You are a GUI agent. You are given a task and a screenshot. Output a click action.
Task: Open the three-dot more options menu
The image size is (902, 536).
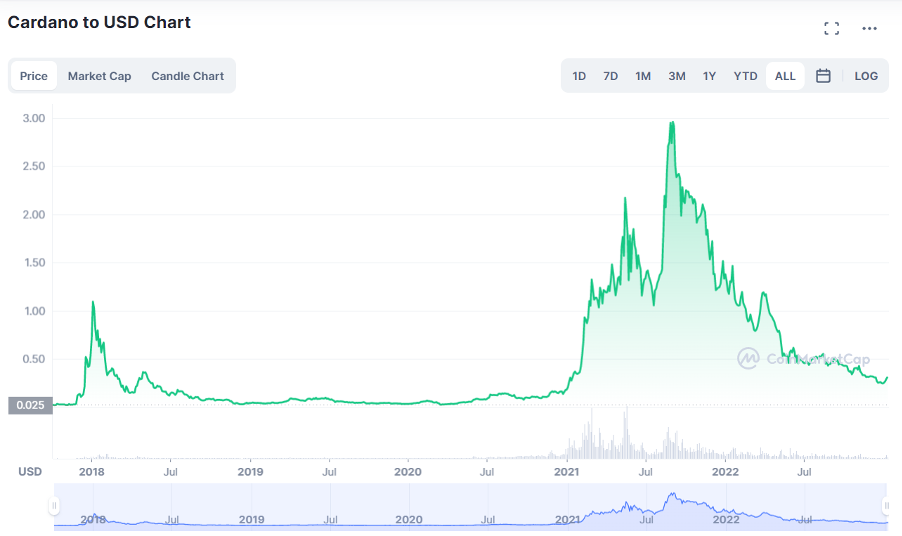[869, 28]
